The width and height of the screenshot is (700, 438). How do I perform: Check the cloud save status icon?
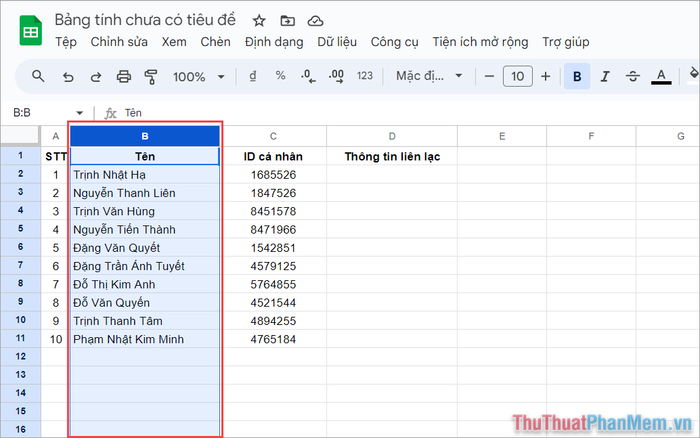[x=315, y=21]
